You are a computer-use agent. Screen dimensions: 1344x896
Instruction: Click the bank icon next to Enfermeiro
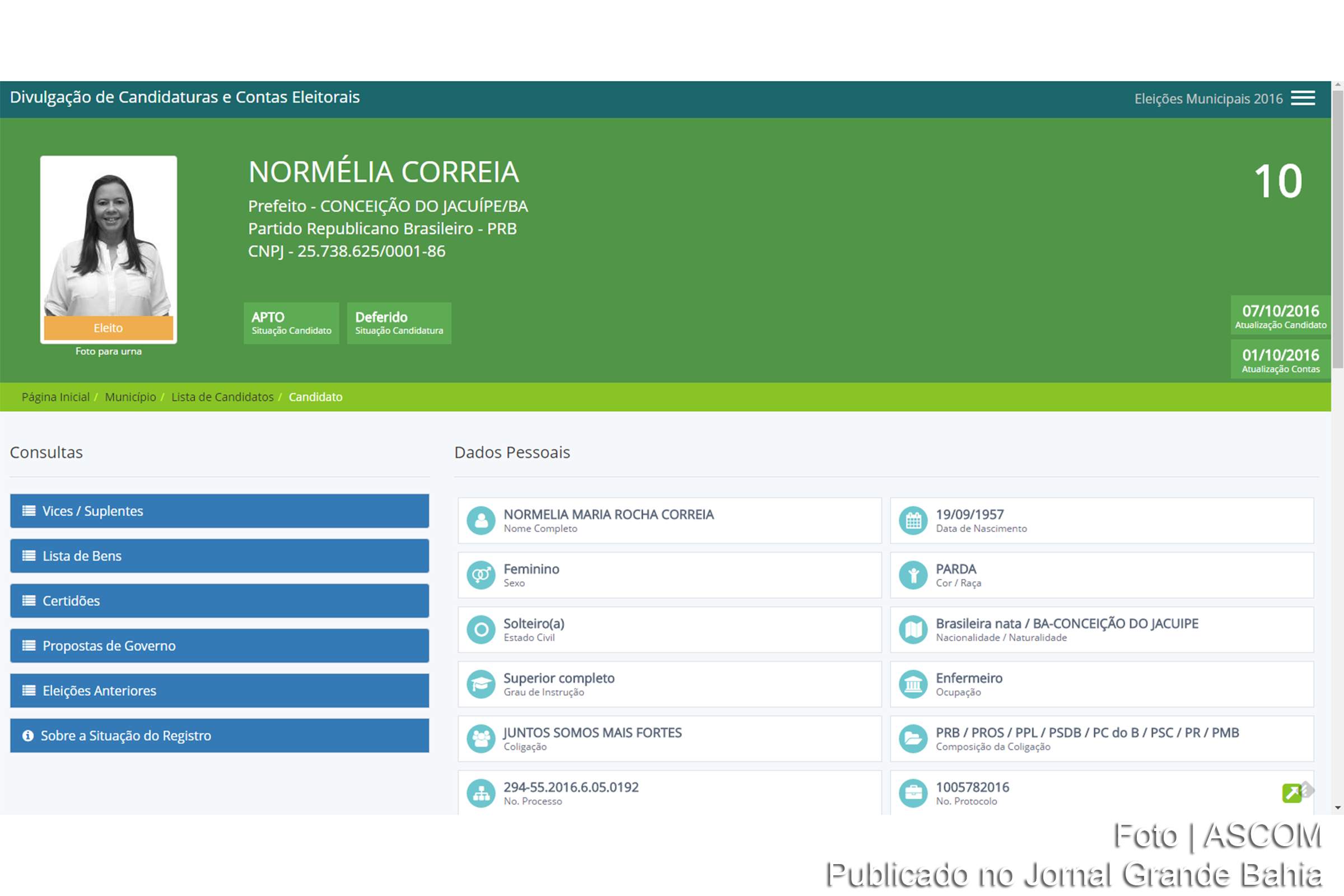[x=913, y=684]
